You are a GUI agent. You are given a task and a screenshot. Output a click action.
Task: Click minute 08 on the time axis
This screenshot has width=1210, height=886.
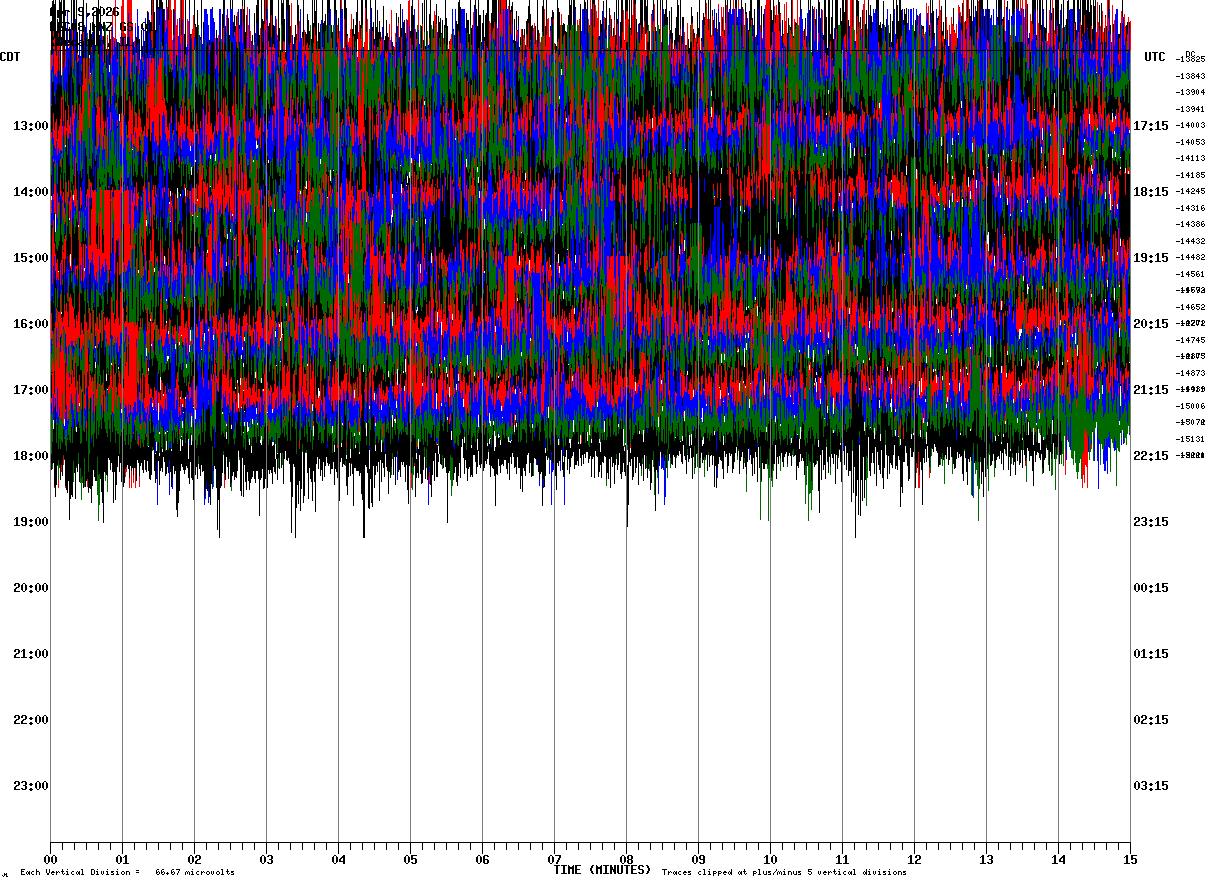click(626, 859)
